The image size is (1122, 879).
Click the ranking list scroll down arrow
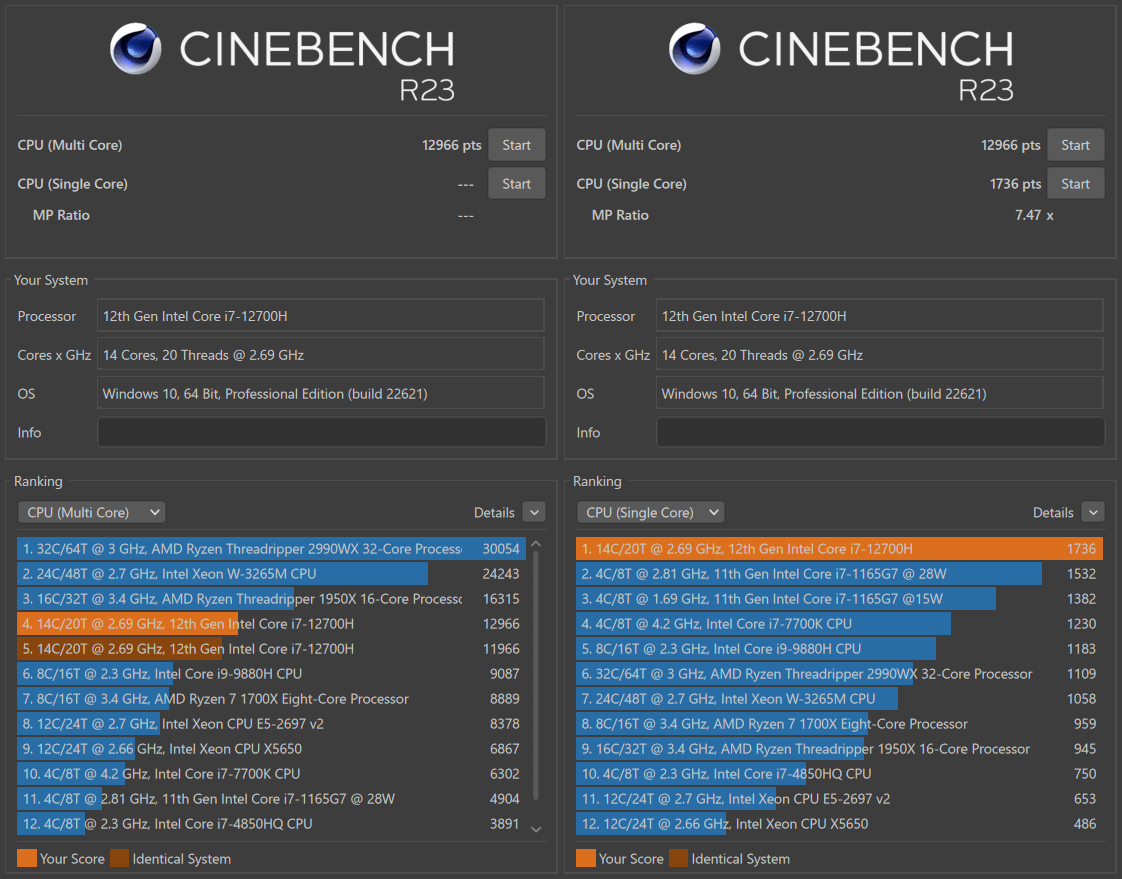coord(536,829)
